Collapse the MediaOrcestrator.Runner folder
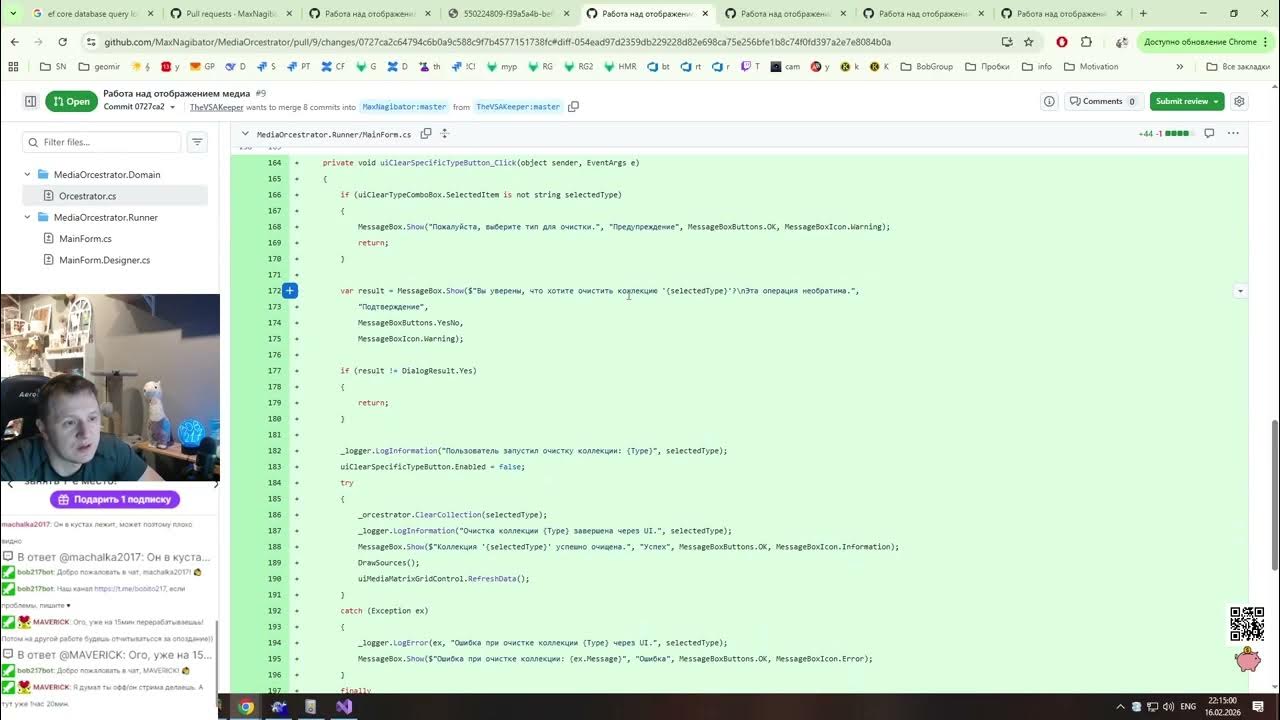The height and width of the screenshot is (720, 1280). (27, 217)
